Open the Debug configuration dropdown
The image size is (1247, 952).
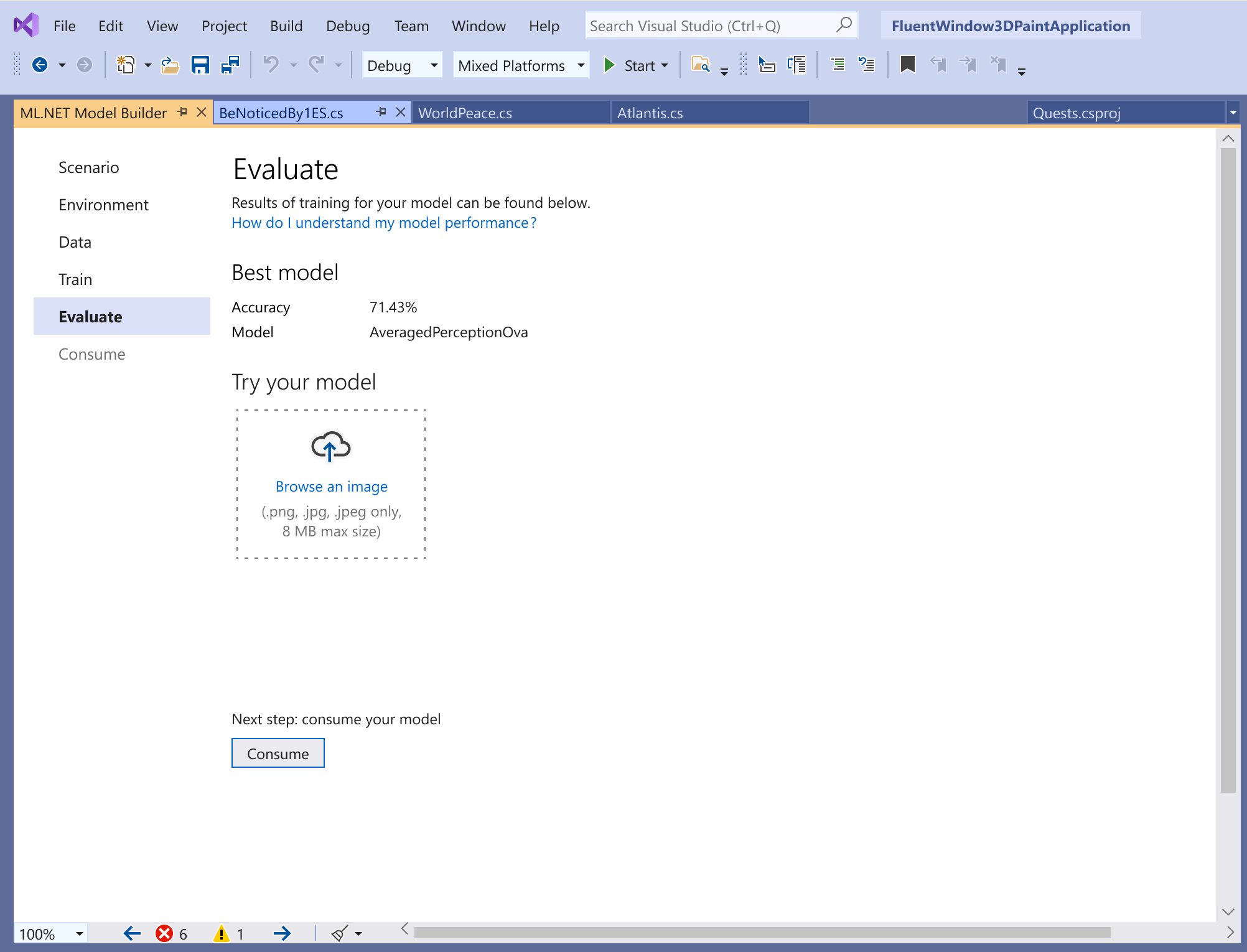401,65
